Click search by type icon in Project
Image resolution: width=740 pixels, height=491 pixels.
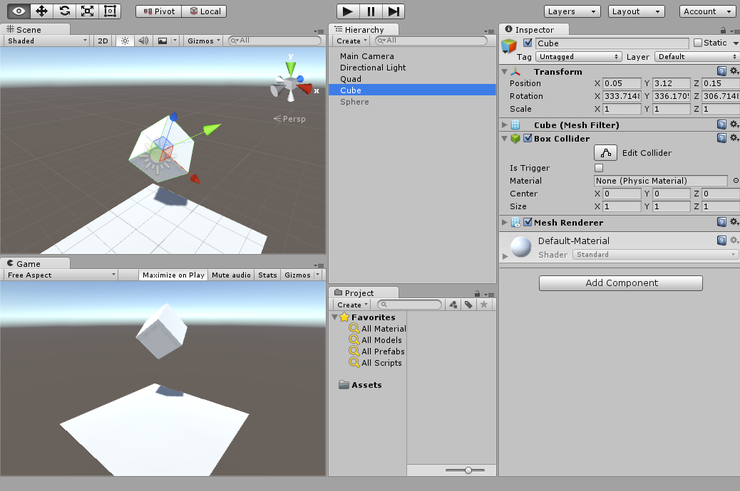tap(453, 305)
